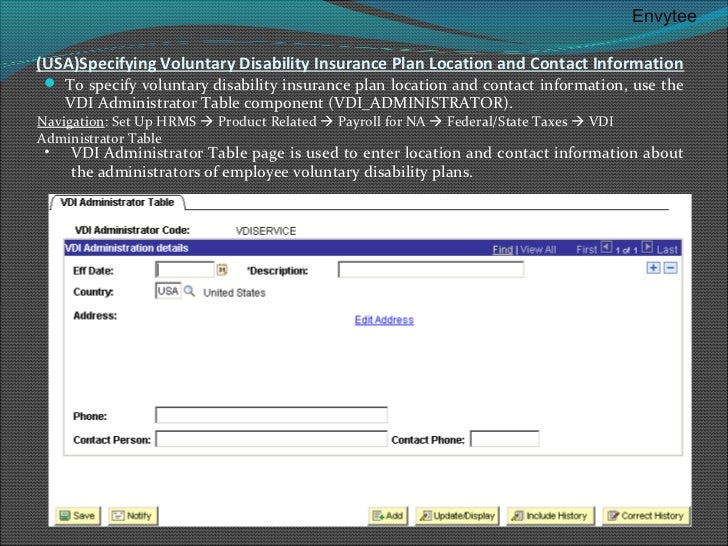Delete the row with minus icon
The width and height of the screenshot is (728, 546).
(x=670, y=268)
